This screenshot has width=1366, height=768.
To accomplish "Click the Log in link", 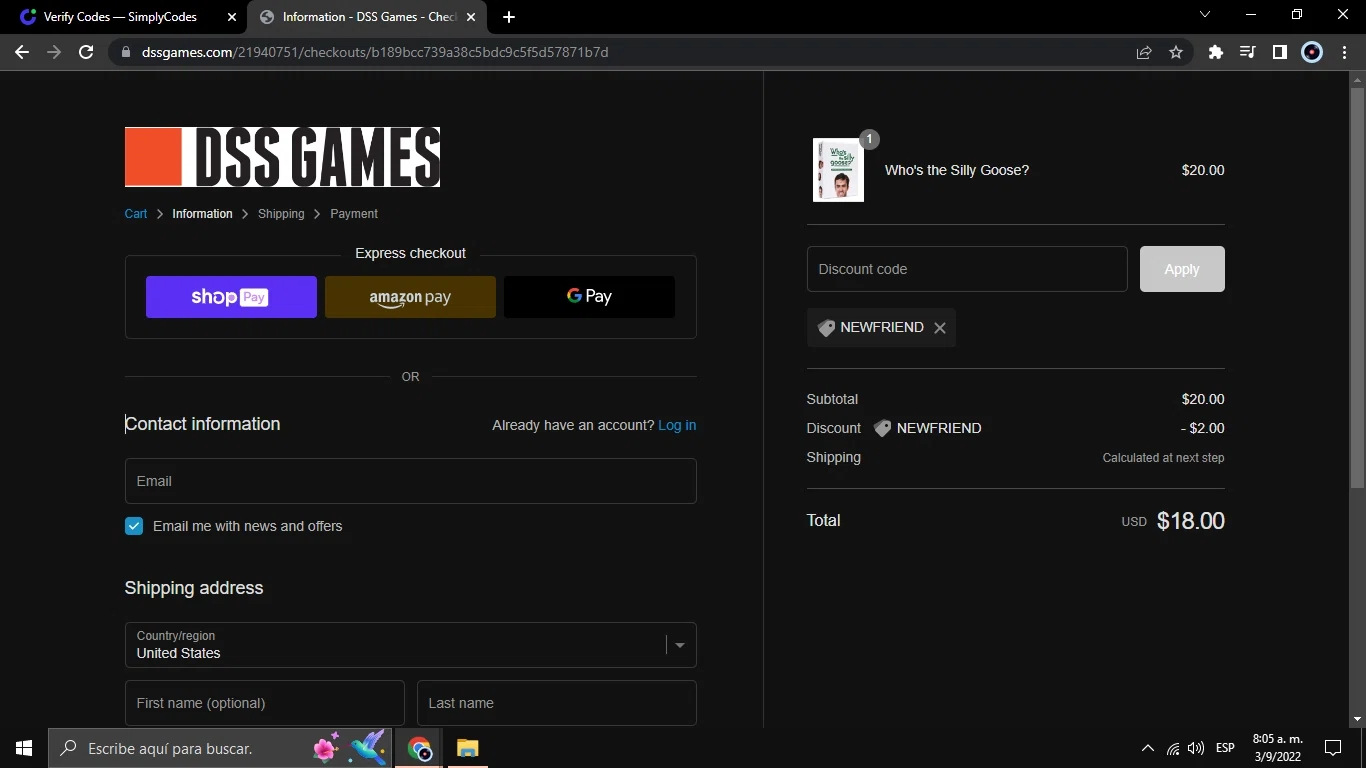I will point(677,425).
